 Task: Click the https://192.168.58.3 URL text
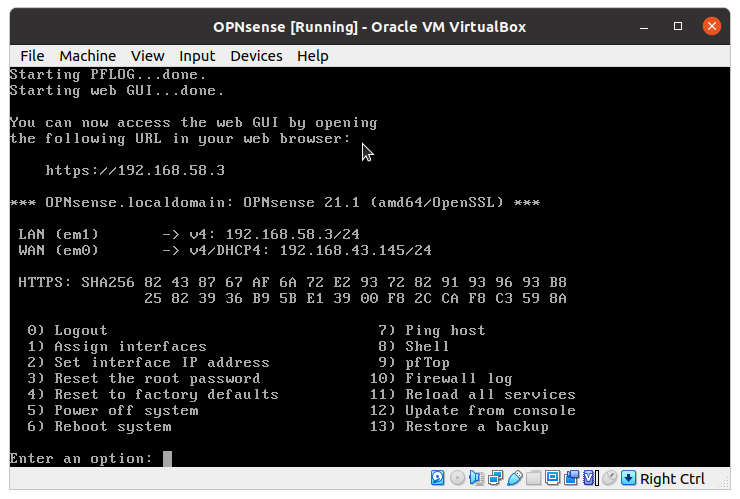click(x=135, y=170)
